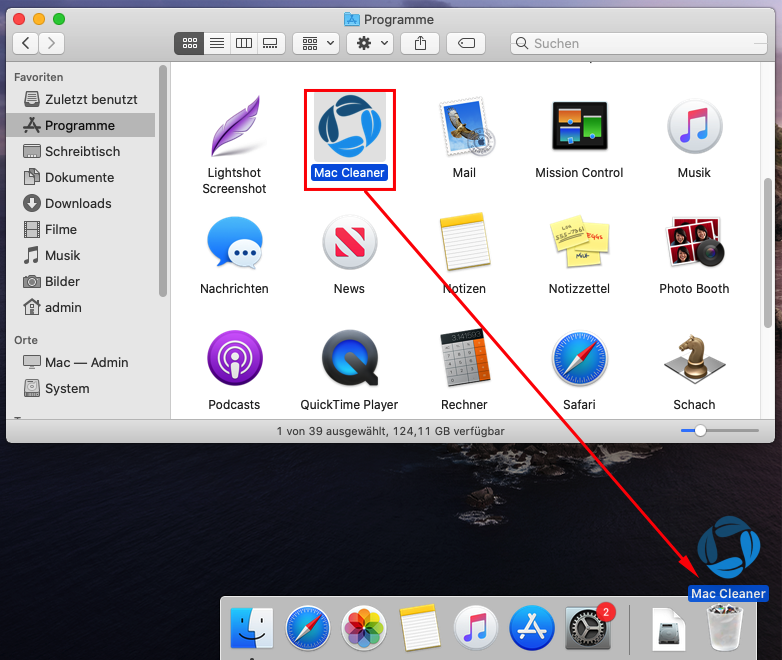Open Filme in the sidebar
The width and height of the screenshot is (782, 660).
[x=81, y=229]
